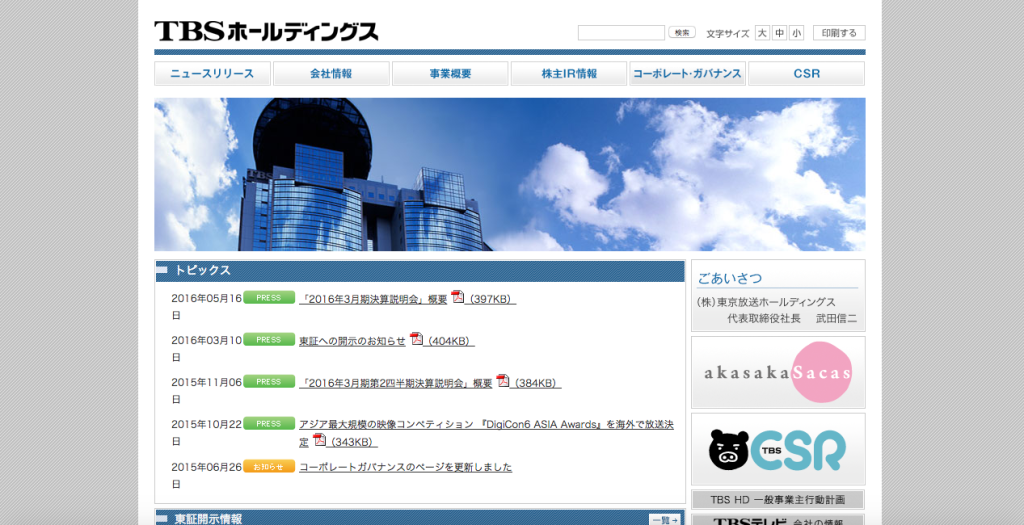Click the 印刷する print button

tap(839, 33)
